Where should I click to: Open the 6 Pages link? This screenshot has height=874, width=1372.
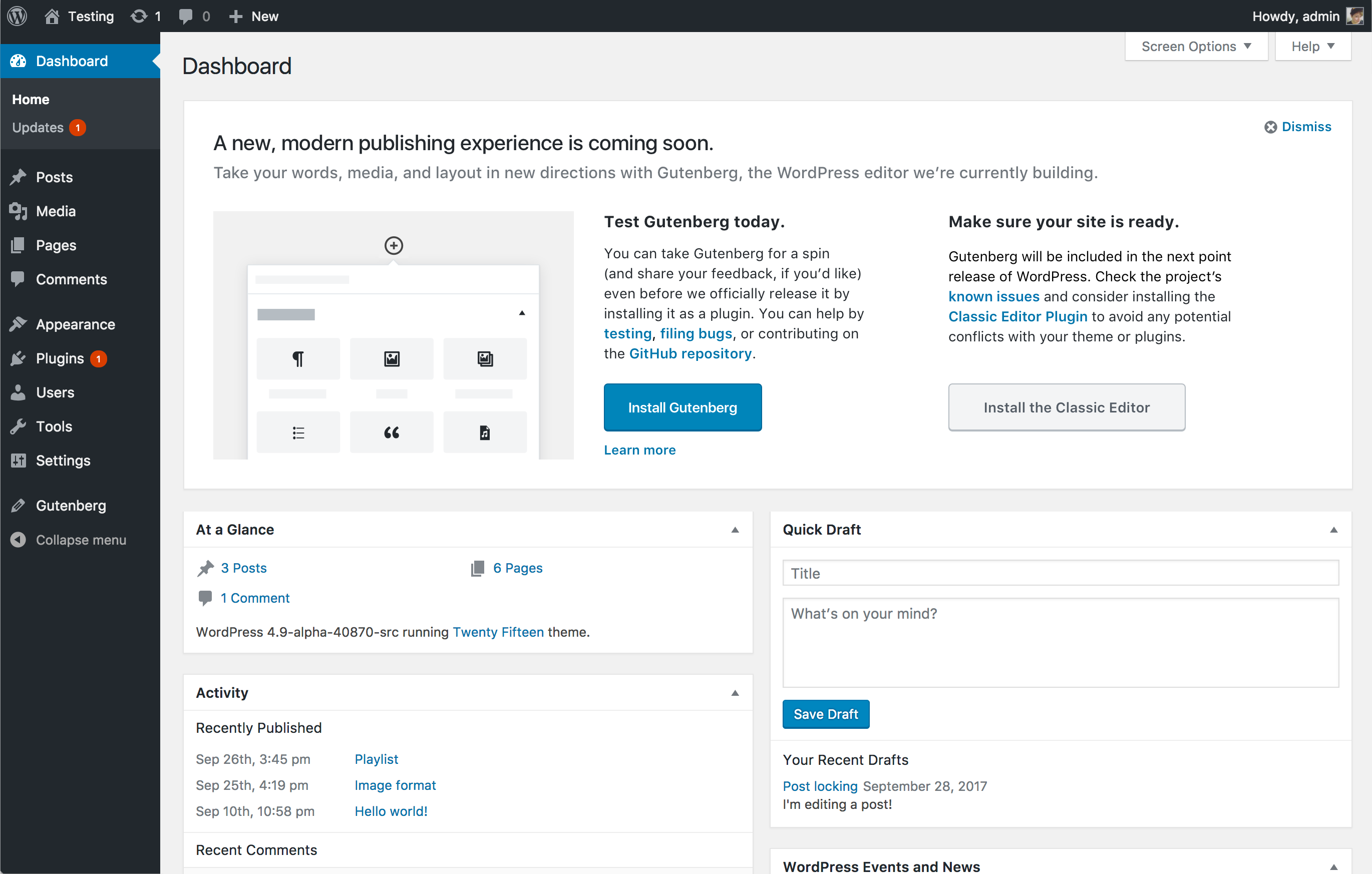[518, 568]
